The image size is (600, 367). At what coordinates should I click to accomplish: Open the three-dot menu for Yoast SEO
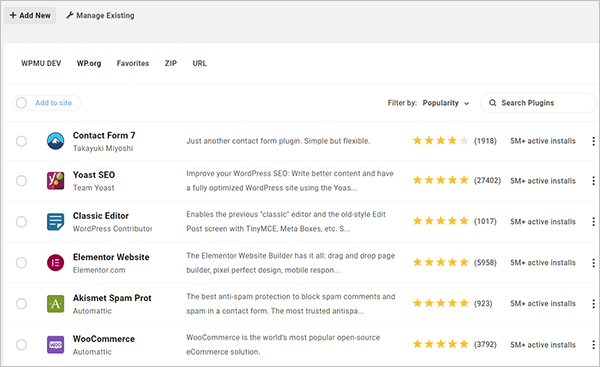(593, 181)
